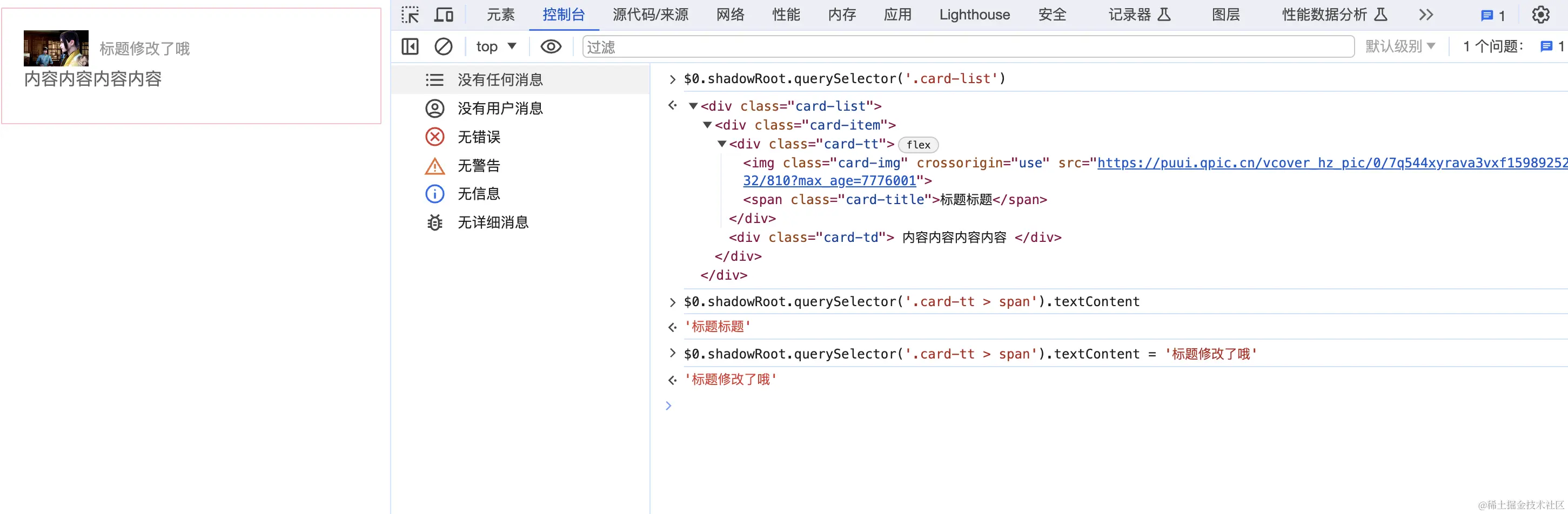Open the 记录器 tab
This screenshot has height=514, width=1568.
(1140, 15)
